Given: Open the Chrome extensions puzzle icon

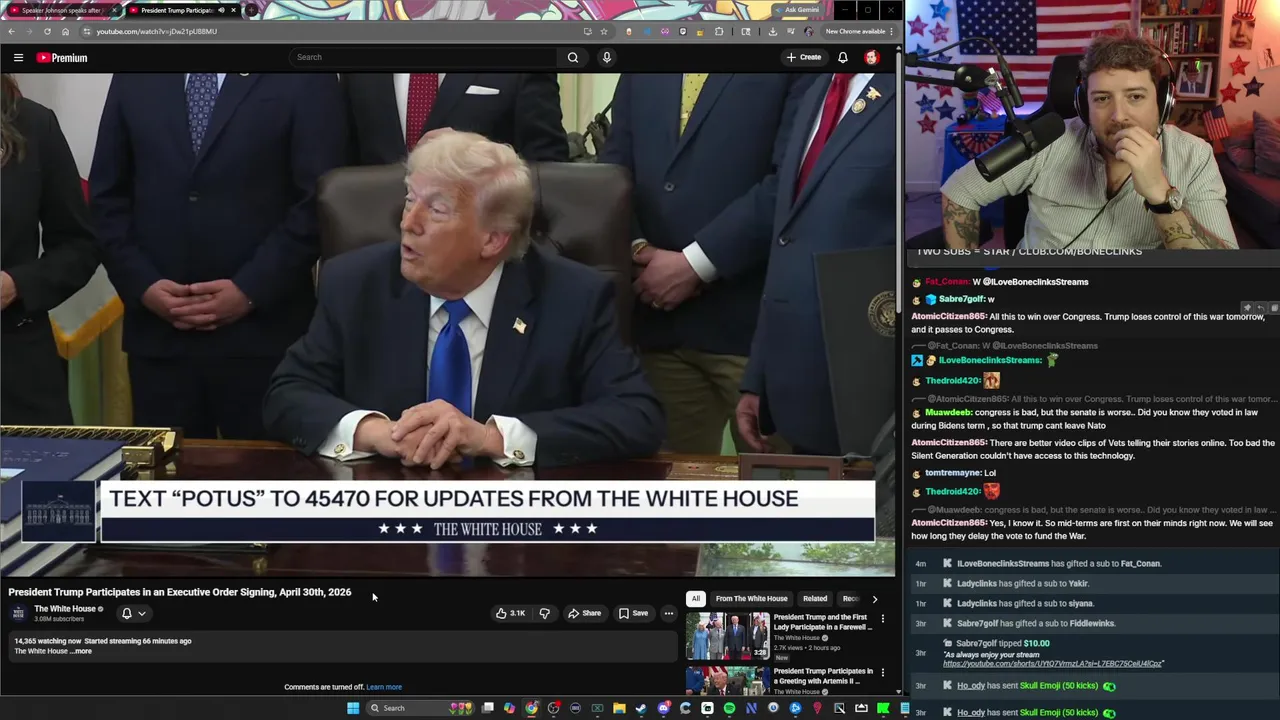Looking at the screenshot, I should [719, 31].
